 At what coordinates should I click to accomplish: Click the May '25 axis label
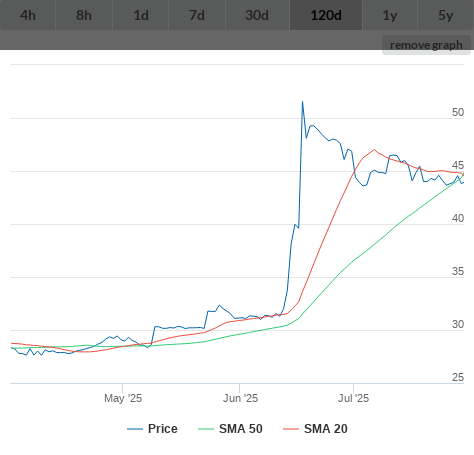[123, 398]
